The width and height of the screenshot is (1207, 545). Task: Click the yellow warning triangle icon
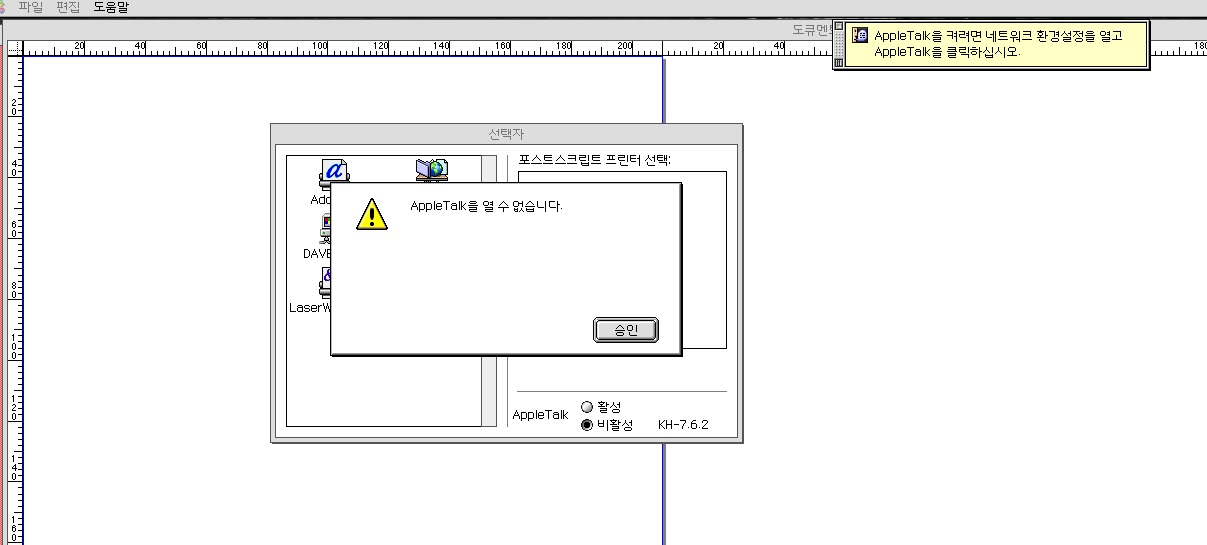pyautogui.click(x=371, y=214)
